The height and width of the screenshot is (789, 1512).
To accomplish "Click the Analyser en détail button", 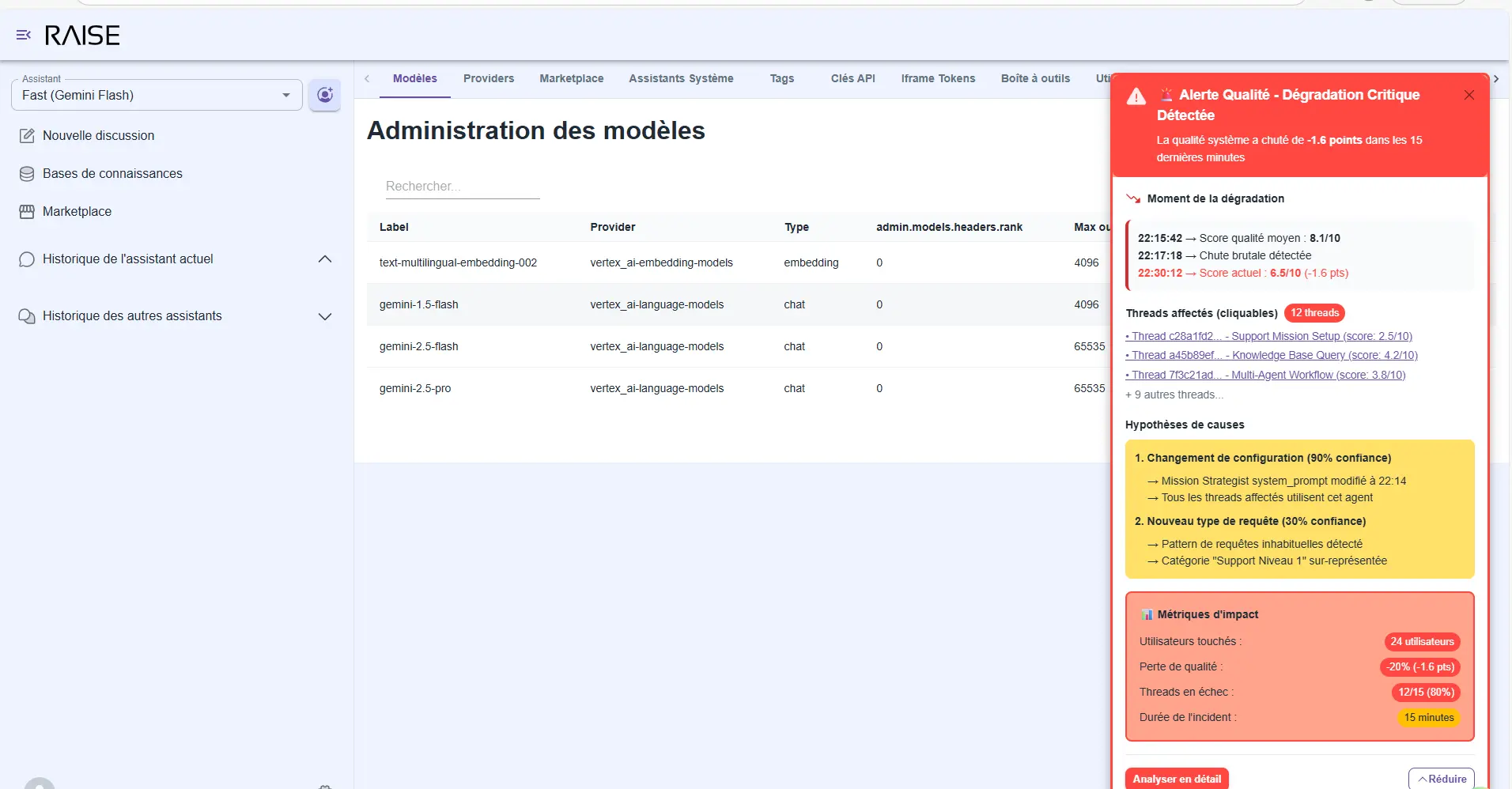I will (x=1176, y=779).
